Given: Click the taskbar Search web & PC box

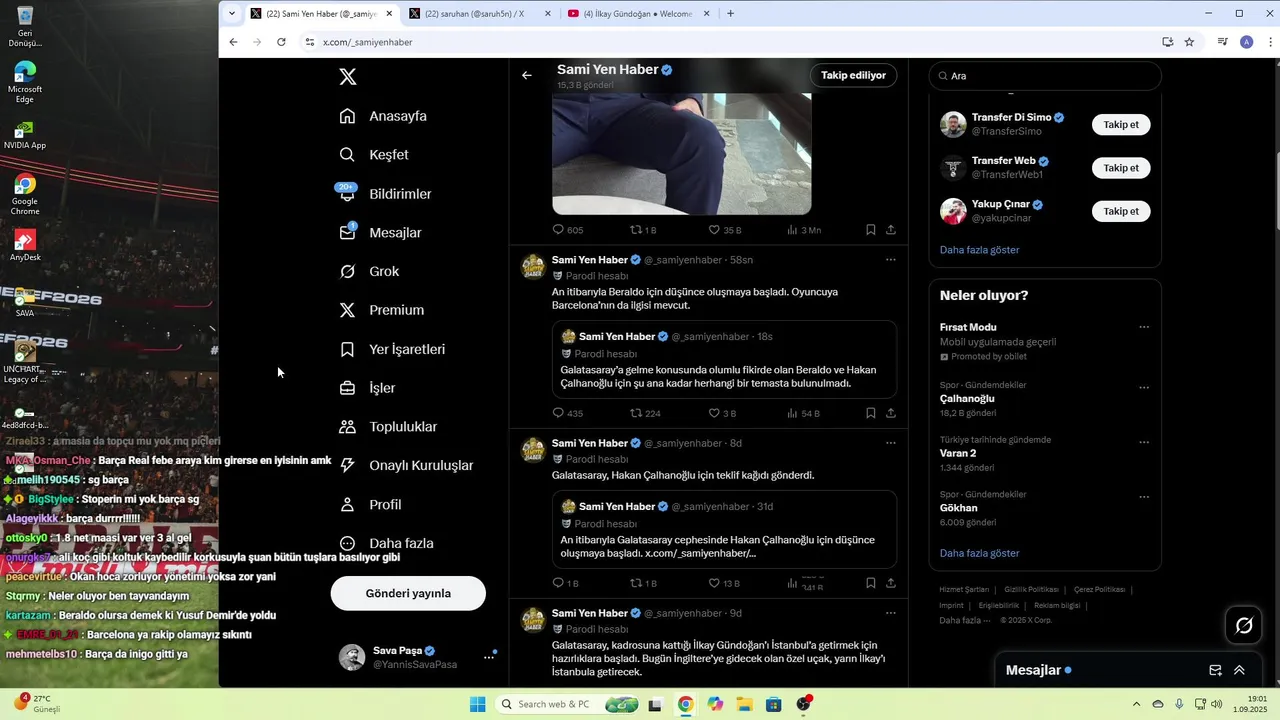Looking at the screenshot, I should pyautogui.click(x=567, y=704).
